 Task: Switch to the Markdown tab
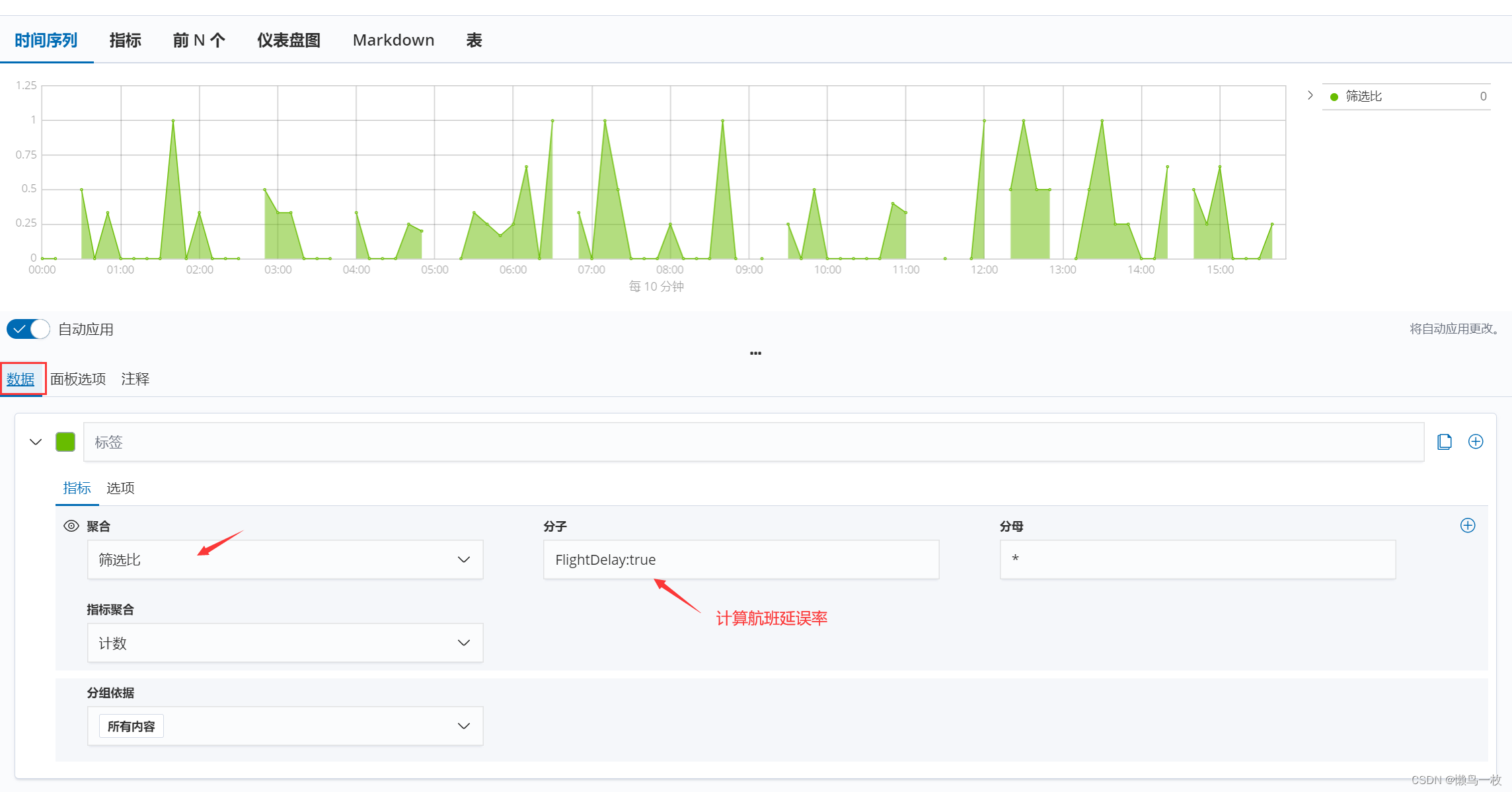[x=393, y=40]
